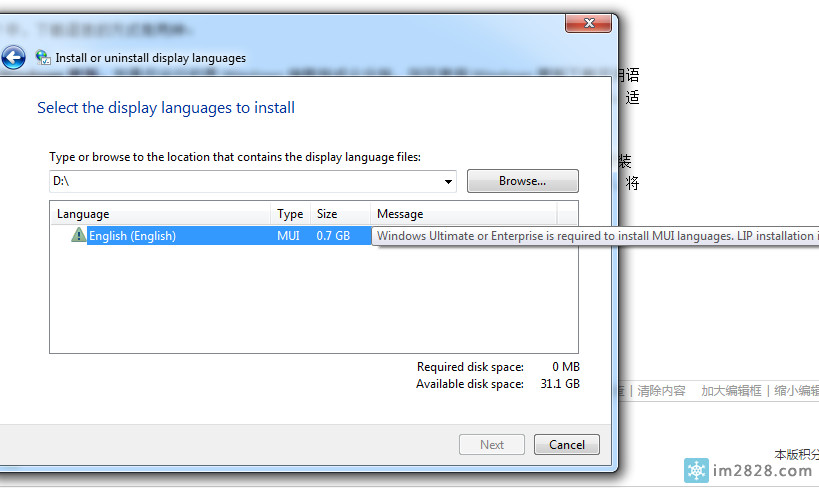Click the 加大编辑框 link in background page
The width and height of the screenshot is (819, 488).
coord(731,391)
